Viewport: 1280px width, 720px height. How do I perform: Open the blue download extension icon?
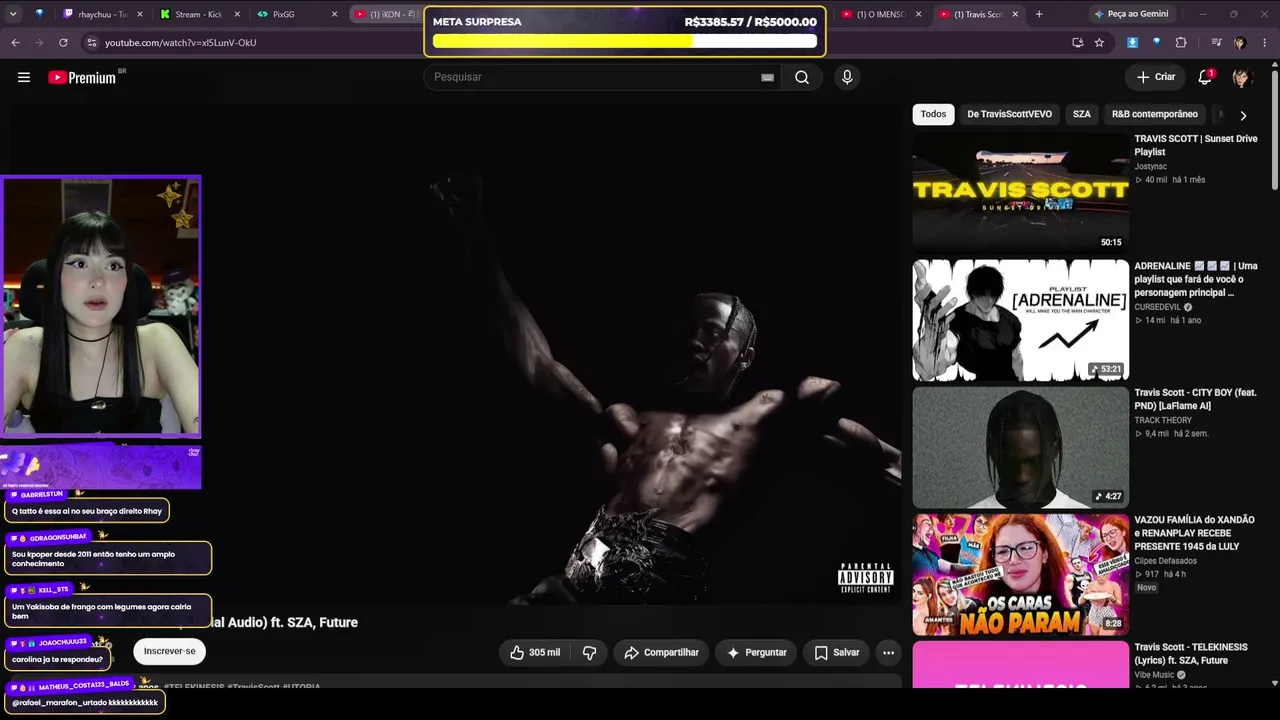(x=1132, y=42)
